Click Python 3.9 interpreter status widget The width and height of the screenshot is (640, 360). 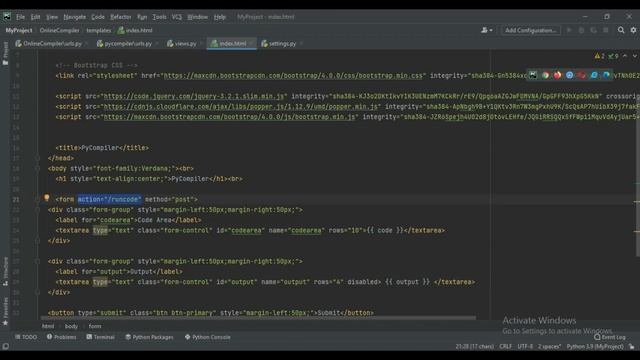click(x=595, y=347)
